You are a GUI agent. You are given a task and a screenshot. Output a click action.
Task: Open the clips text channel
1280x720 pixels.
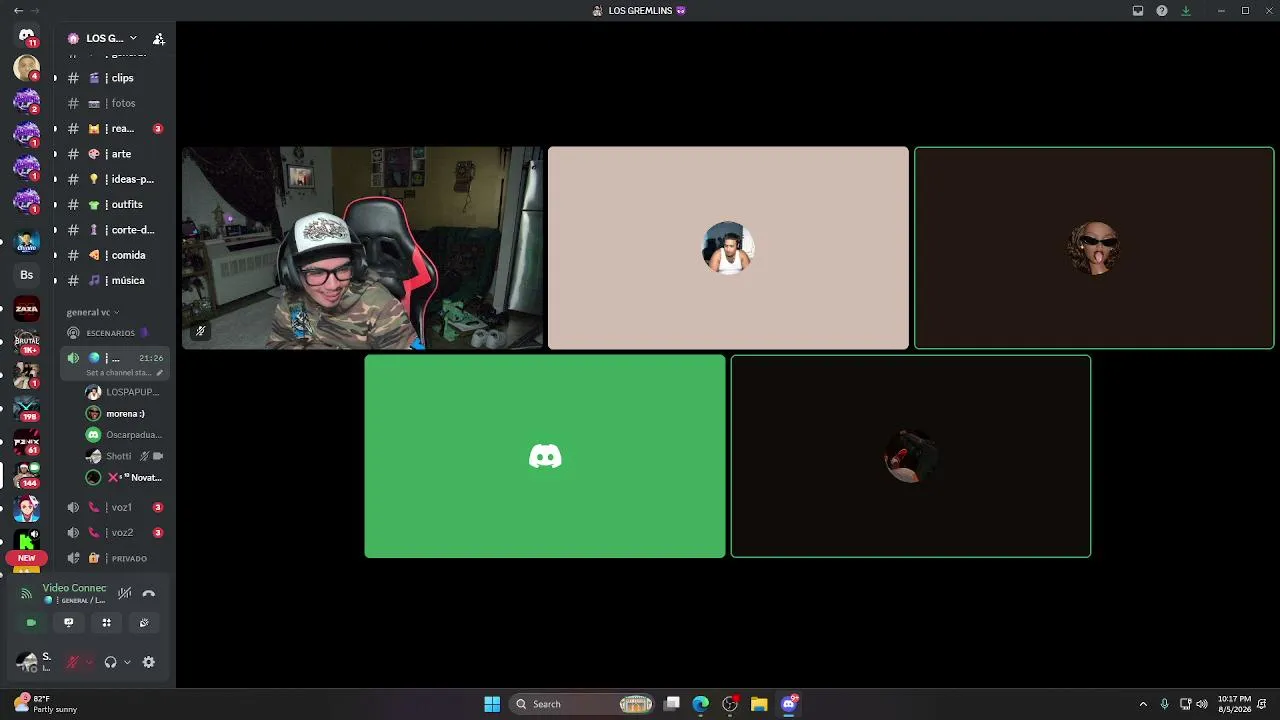tap(112, 78)
